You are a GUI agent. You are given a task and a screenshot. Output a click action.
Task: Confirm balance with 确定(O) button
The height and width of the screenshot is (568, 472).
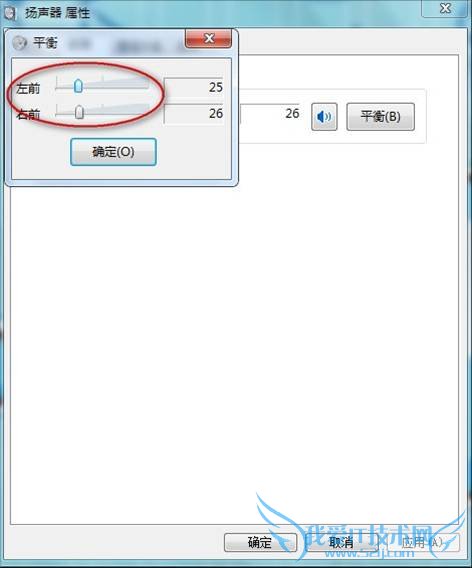point(113,152)
